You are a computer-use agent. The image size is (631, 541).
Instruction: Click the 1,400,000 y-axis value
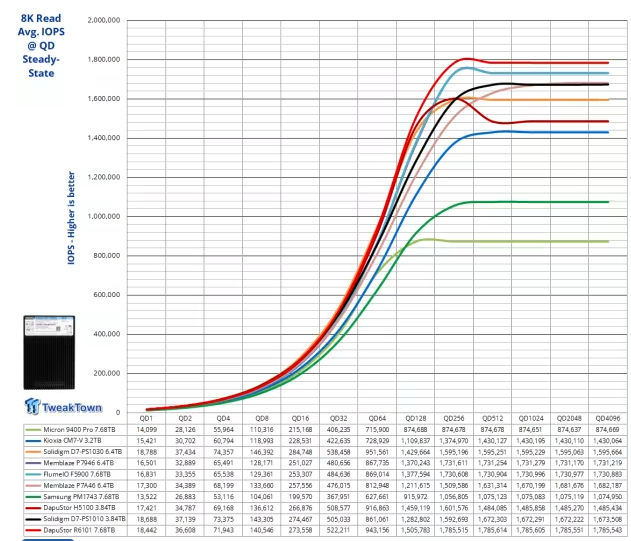(104, 138)
